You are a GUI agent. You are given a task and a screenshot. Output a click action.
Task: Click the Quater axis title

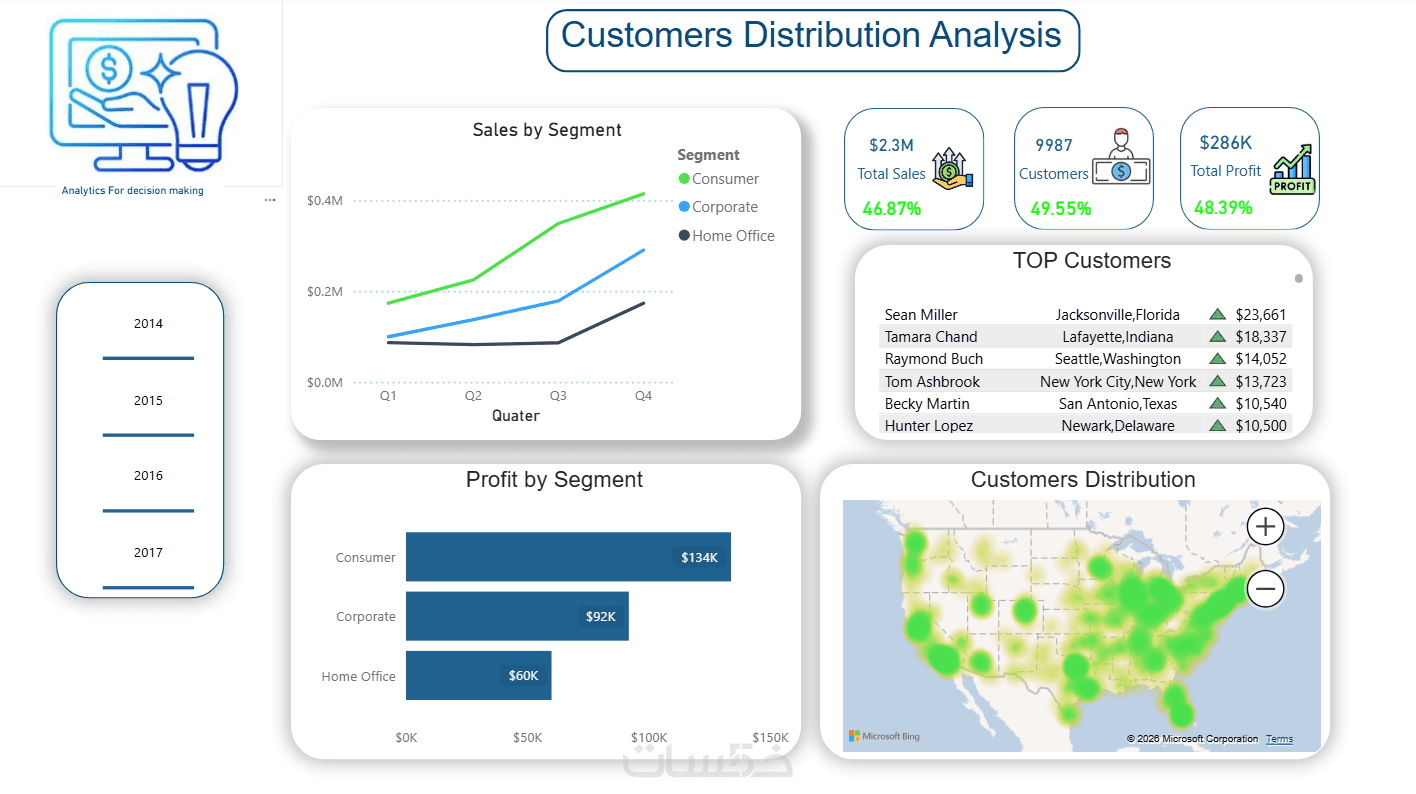click(516, 416)
